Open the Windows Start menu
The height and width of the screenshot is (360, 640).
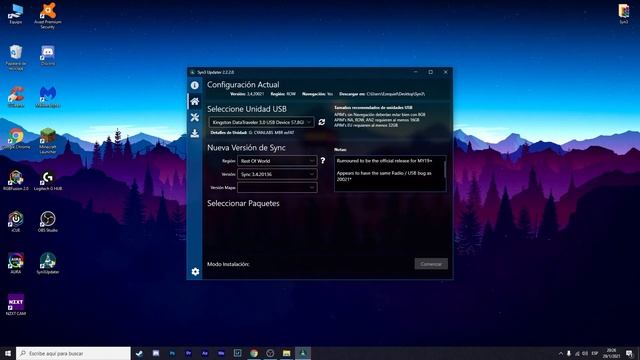click(x=8, y=353)
